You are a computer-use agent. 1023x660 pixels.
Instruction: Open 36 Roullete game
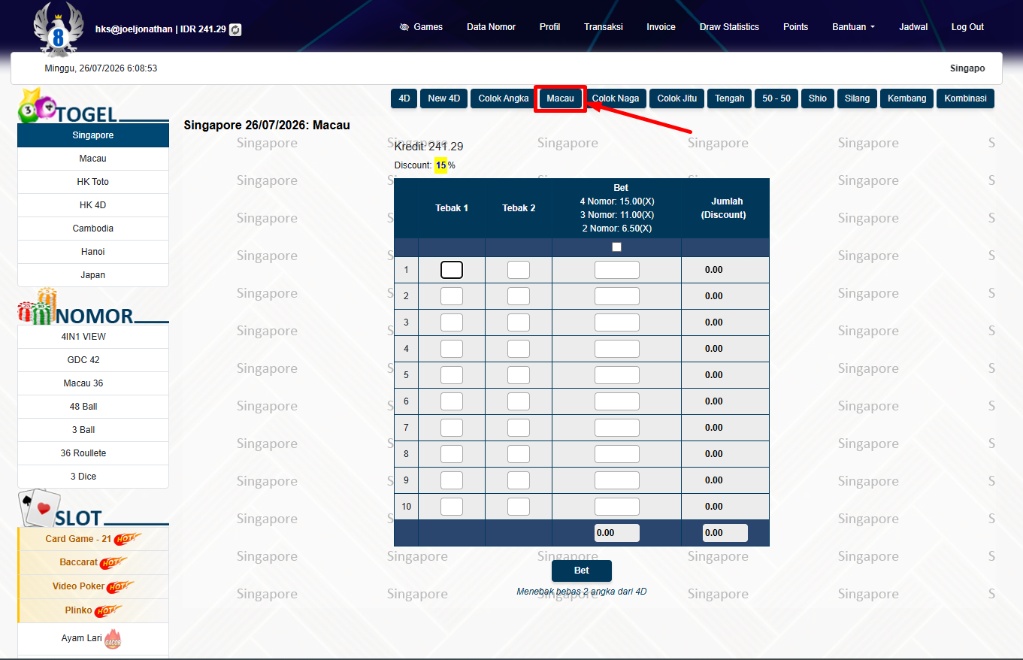pyautogui.click(x=93, y=453)
